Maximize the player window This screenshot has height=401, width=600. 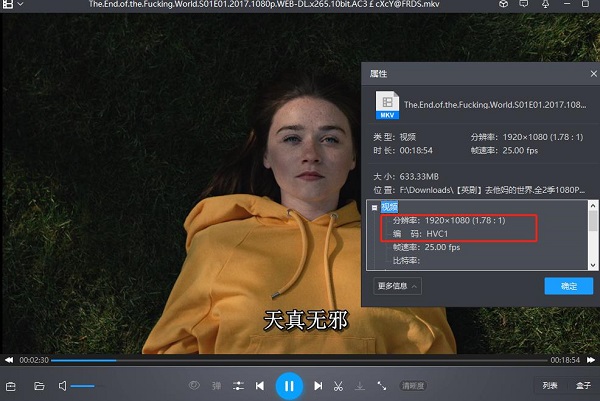pos(585,4)
